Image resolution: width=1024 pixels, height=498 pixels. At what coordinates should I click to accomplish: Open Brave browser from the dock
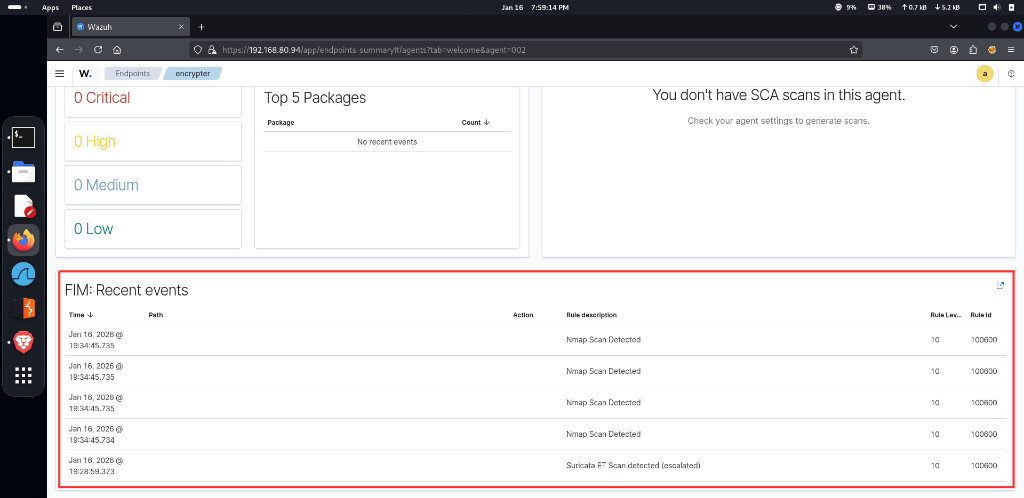[x=24, y=342]
